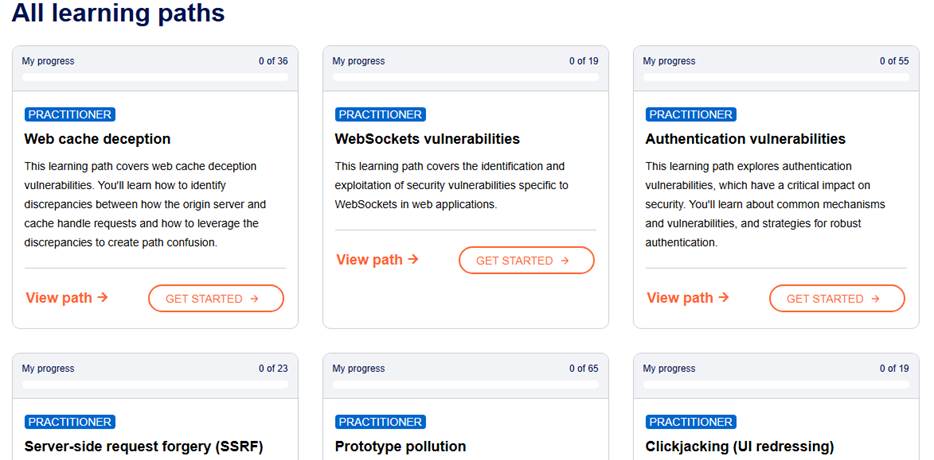This screenshot has height=460, width=934.
Task: Open Clickjacking (UI redressing) card title
Action: 739,446
